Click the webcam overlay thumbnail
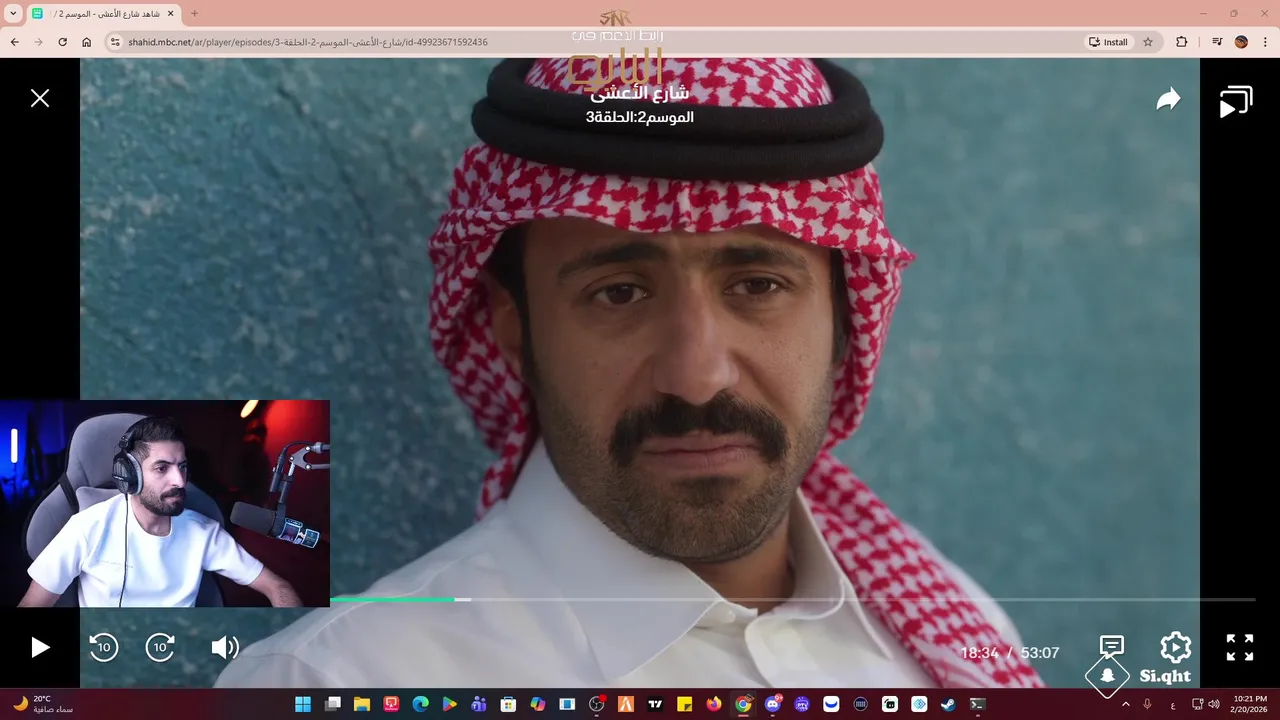 (x=165, y=503)
